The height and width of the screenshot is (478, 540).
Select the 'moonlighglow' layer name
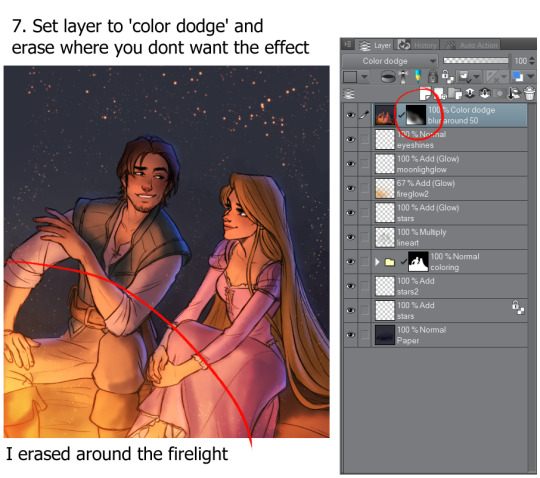click(x=422, y=170)
